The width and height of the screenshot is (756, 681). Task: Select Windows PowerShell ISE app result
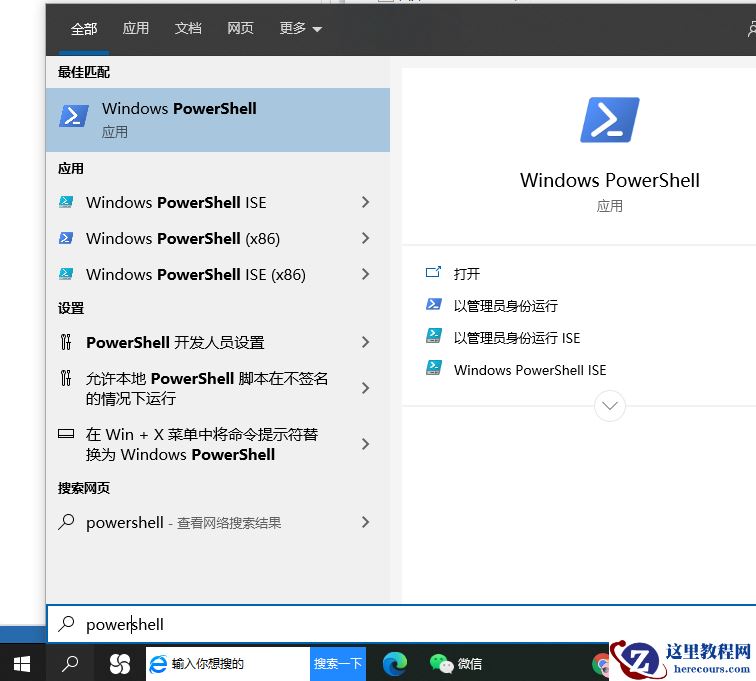coord(218,202)
